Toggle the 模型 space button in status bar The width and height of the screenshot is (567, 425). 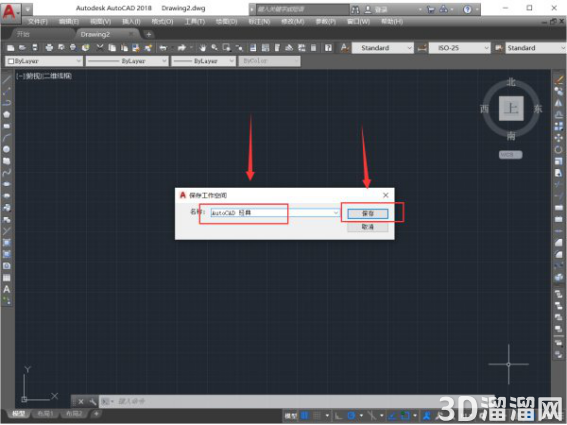(x=290, y=416)
